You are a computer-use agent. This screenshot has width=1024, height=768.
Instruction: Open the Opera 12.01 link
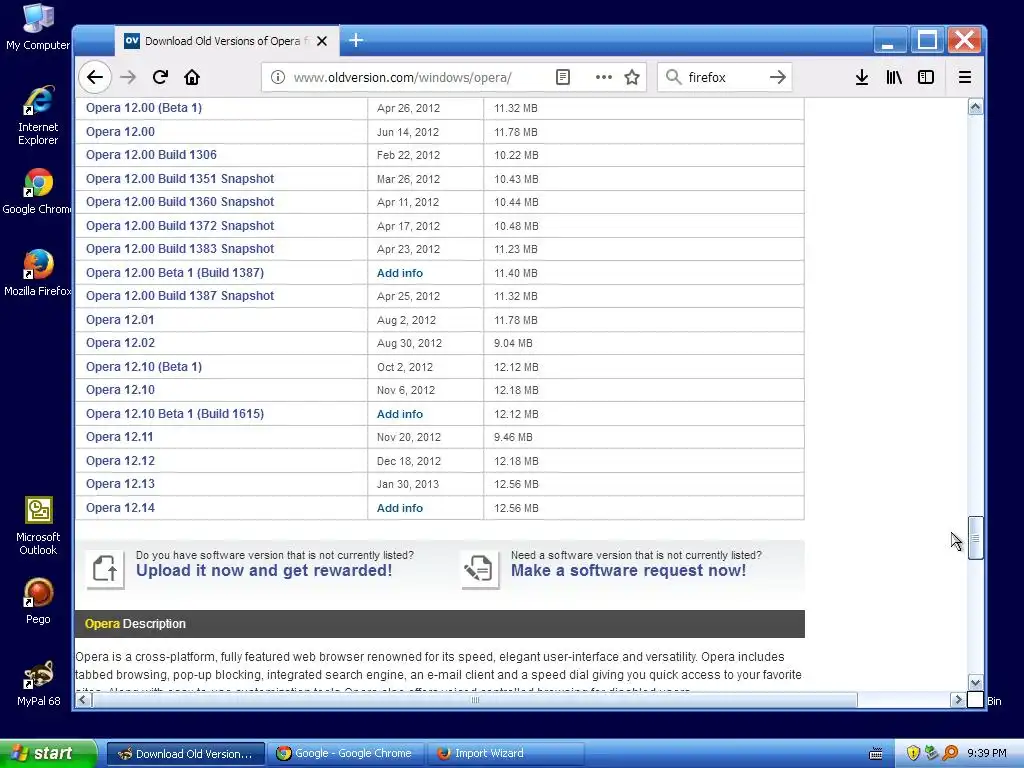click(x=120, y=319)
